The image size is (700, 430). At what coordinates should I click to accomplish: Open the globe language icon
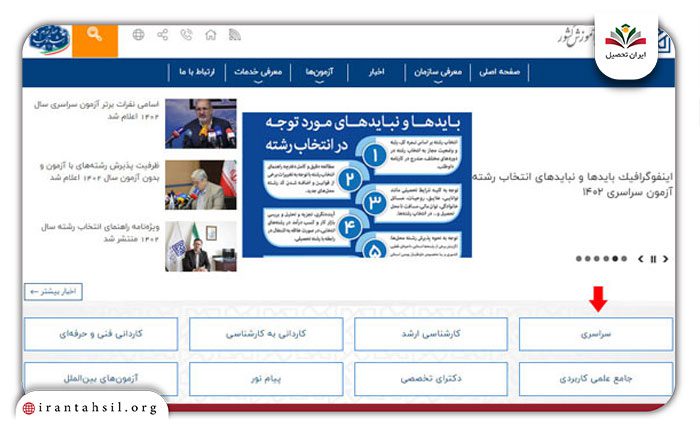coord(138,35)
